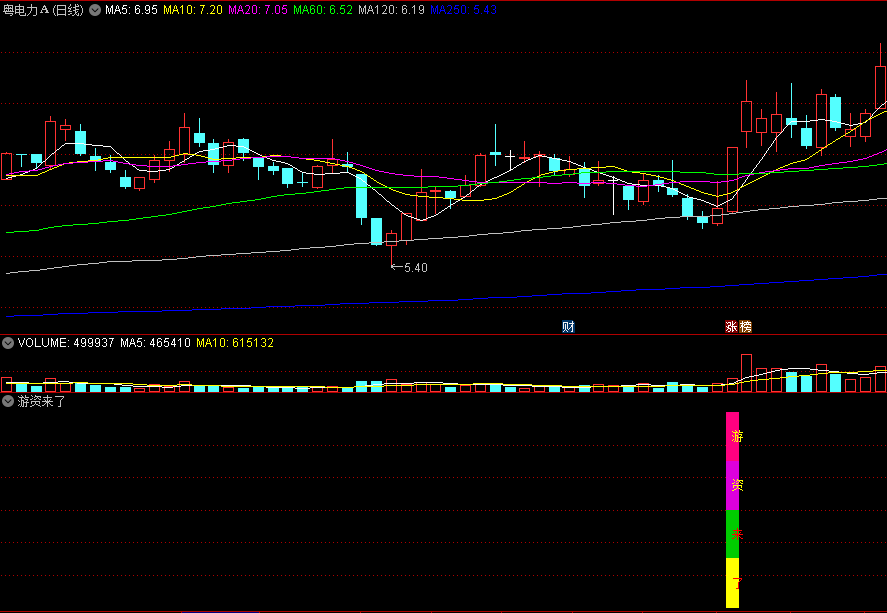Click the MA60: 6.52 price label
The image size is (887, 613).
(323, 10)
